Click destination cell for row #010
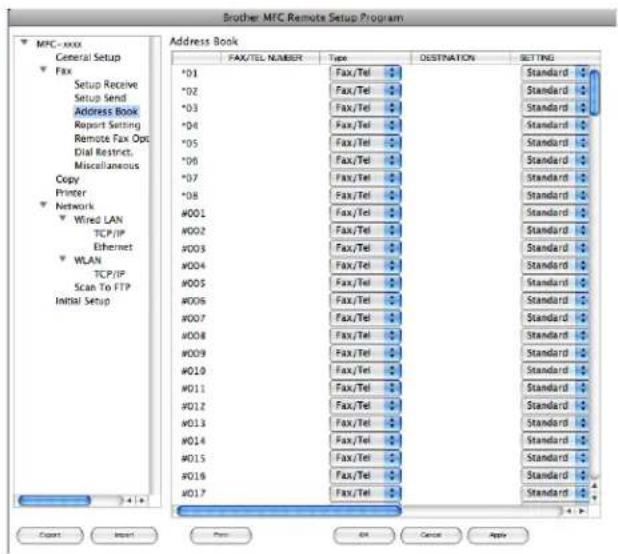Screen dimensions: 618x554 pos(461,370)
